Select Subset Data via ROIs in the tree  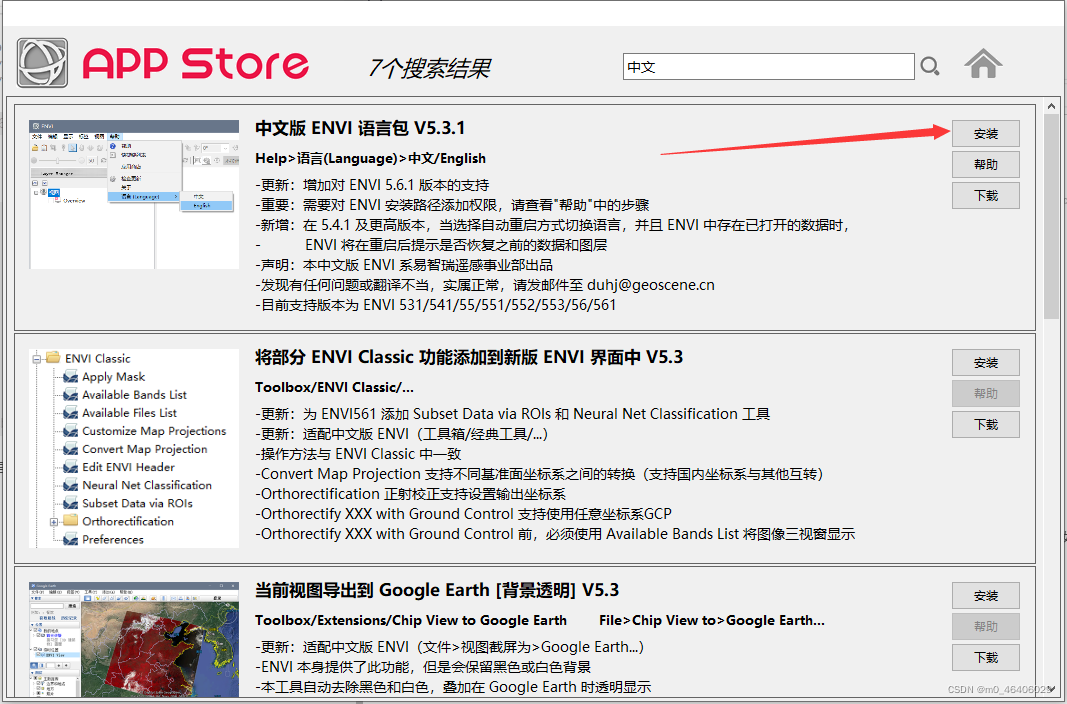pyautogui.click(x=137, y=503)
